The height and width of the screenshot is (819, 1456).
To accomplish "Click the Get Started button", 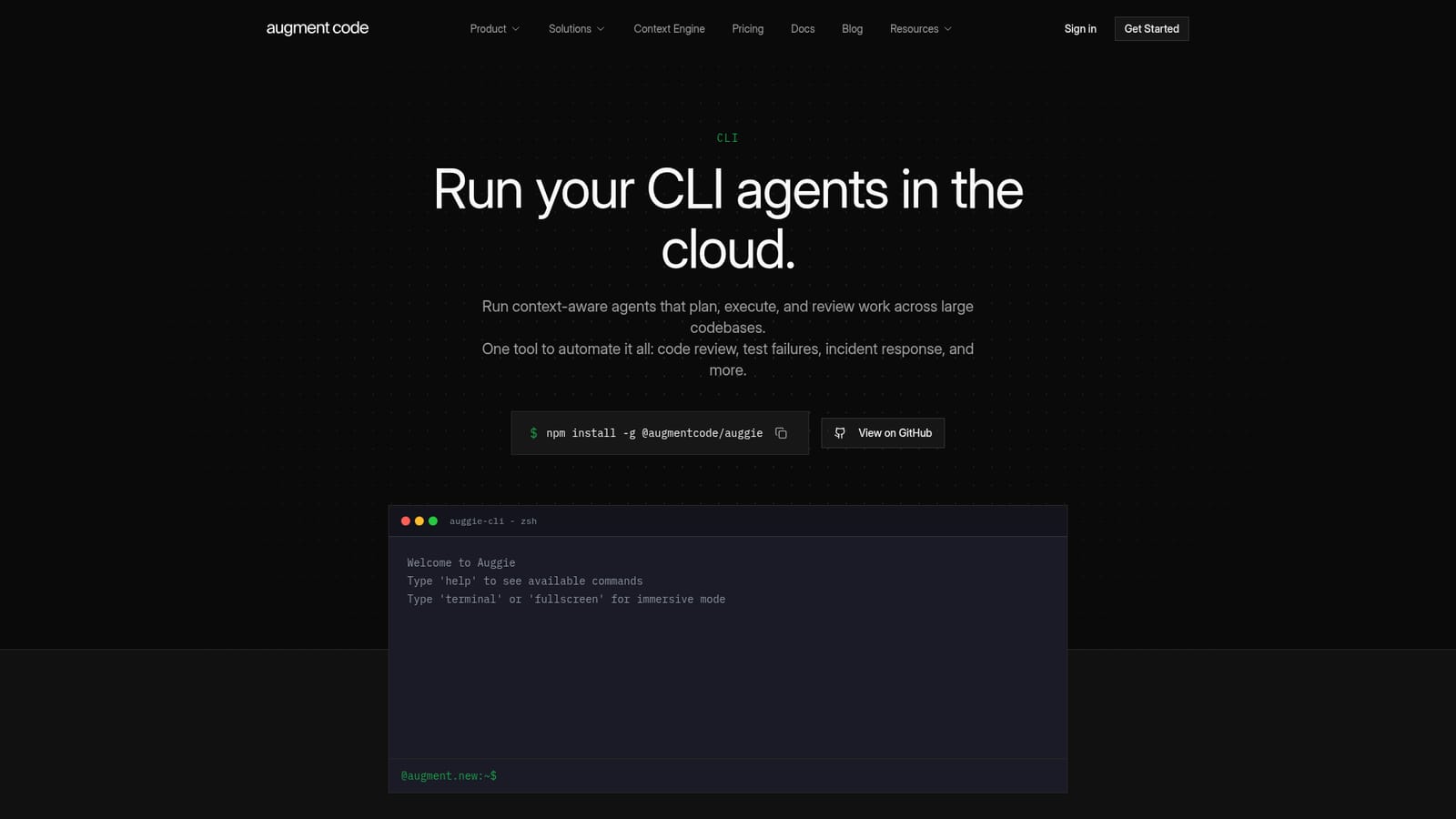I will click(1151, 29).
